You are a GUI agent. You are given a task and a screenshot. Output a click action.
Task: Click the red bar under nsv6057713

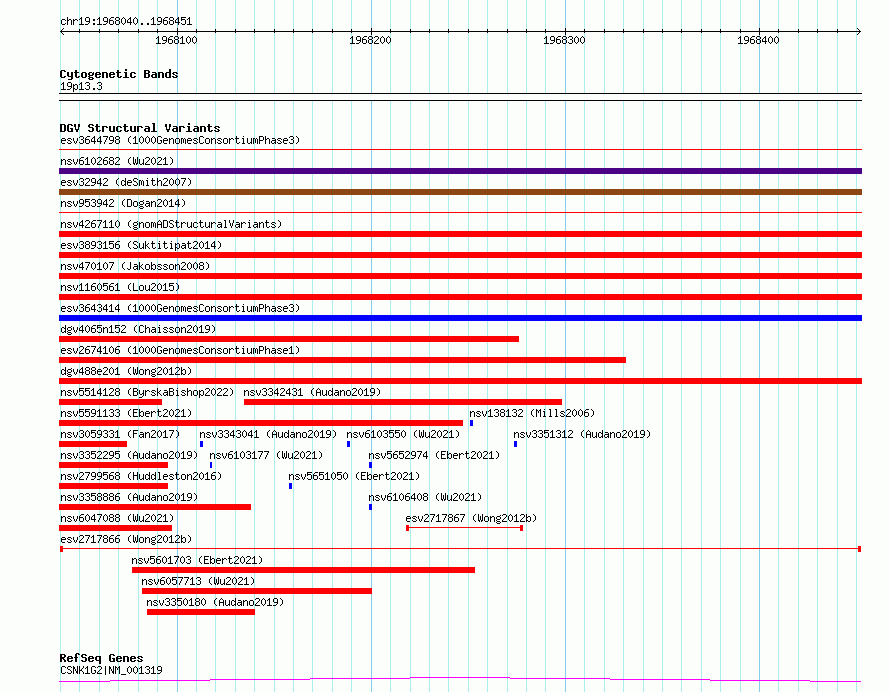point(257,591)
